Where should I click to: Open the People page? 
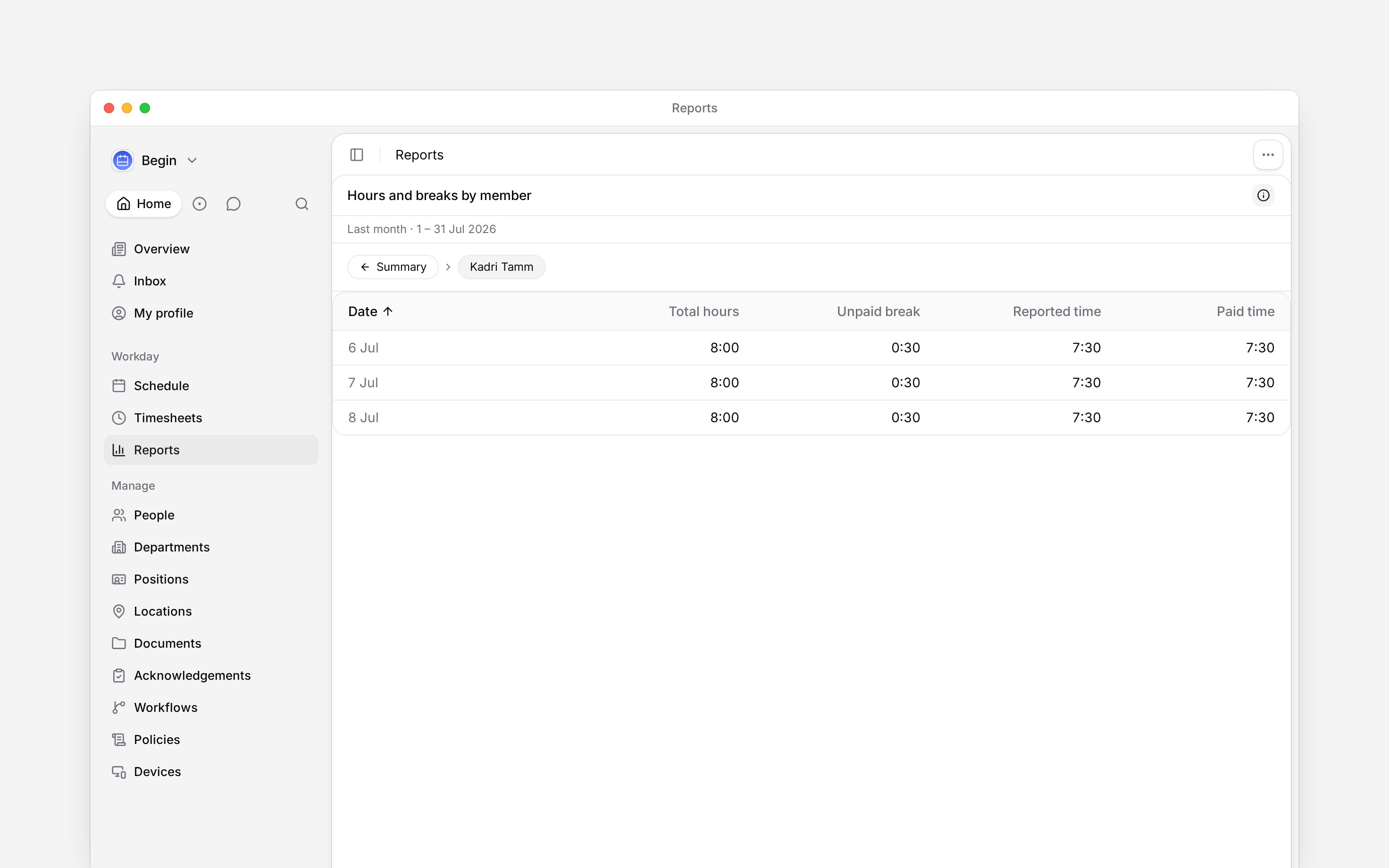click(x=211, y=515)
